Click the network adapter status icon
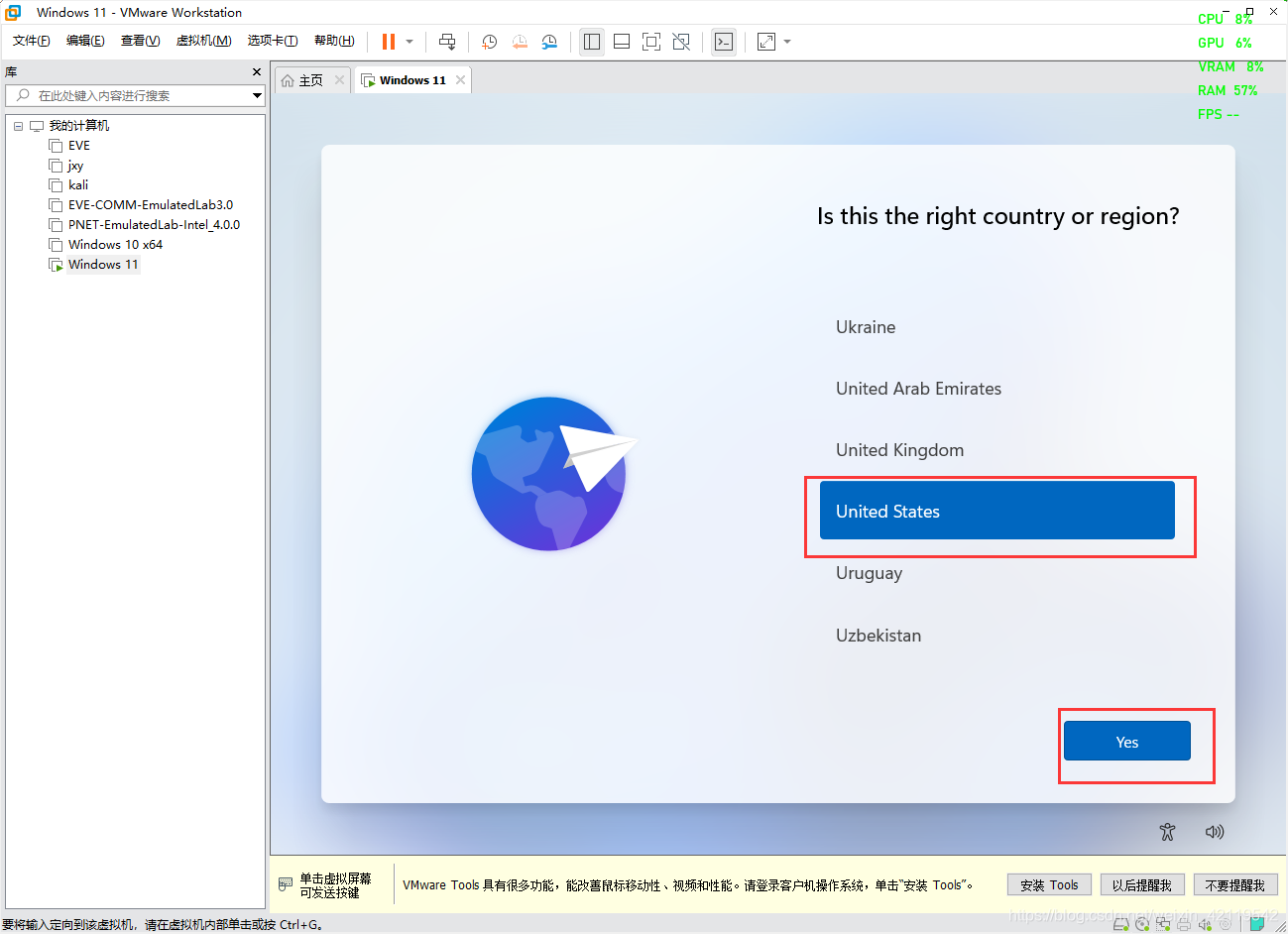This screenshot has width=1288, height=934. [1163, 924]
